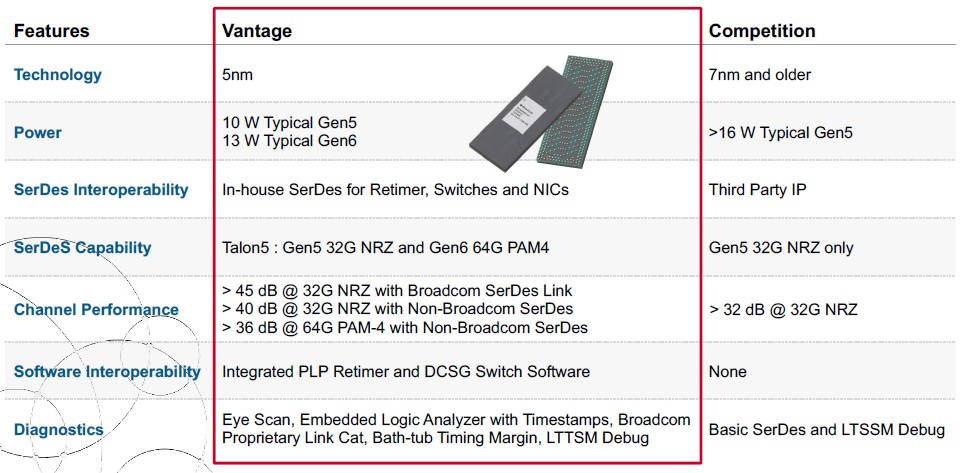Click the 5nm technology cell
This screenshot has width=963, height=473.
pos(238,75)
